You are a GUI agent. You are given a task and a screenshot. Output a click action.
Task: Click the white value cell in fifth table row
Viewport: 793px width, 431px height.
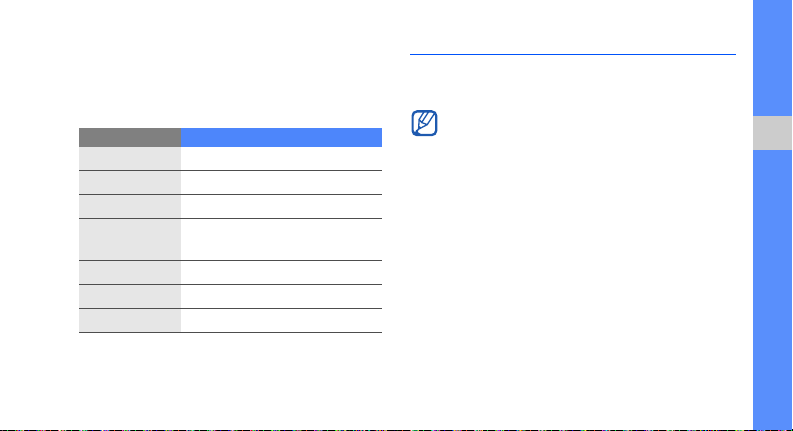pos(281,273)
